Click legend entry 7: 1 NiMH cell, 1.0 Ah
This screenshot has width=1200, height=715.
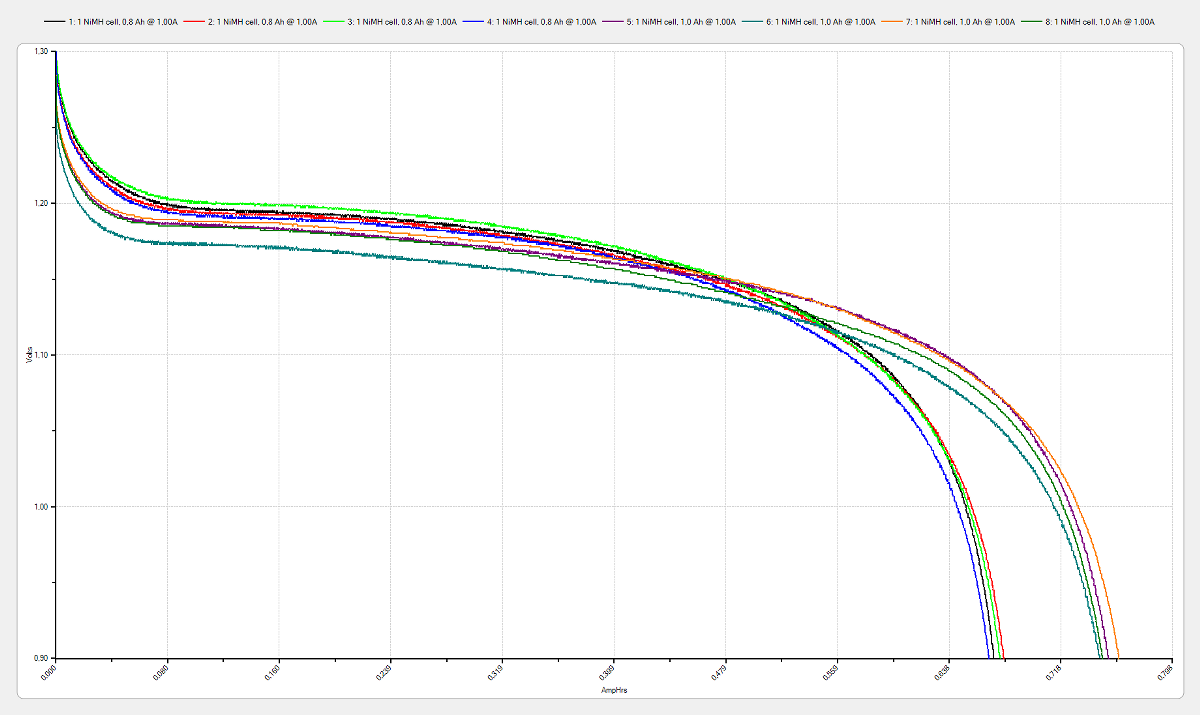tap(961, 21)
